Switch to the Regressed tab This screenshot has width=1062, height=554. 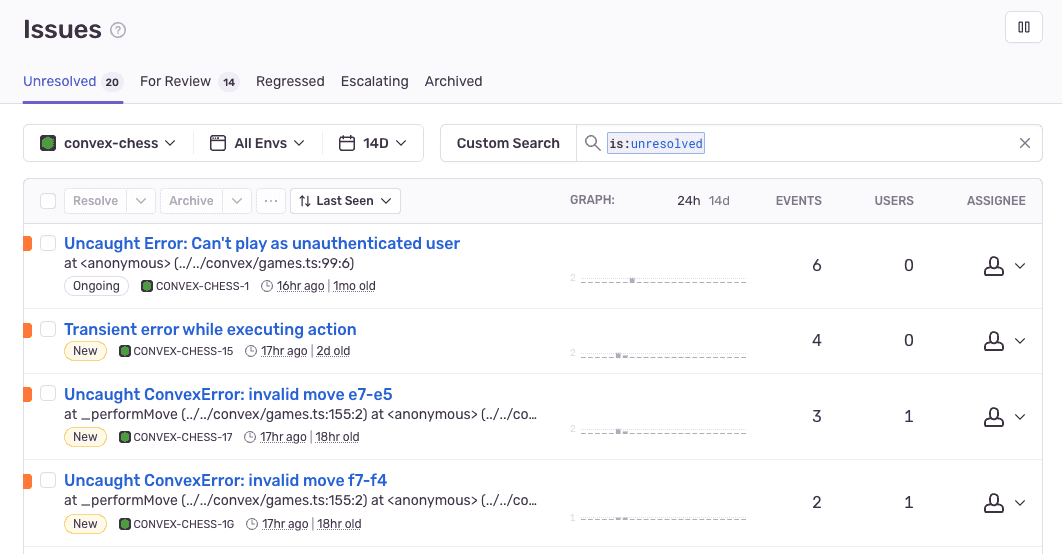[290, 82]
